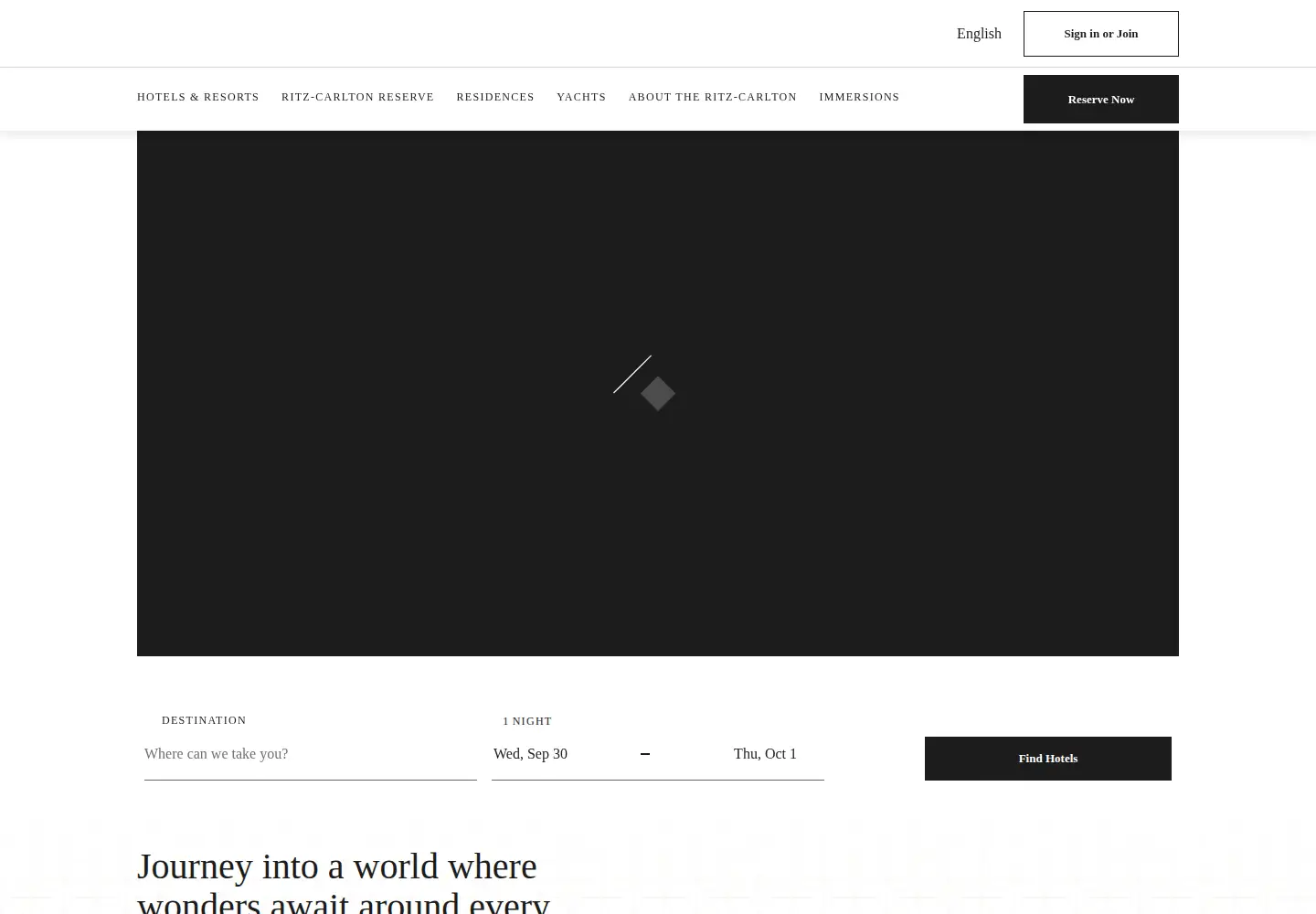Open the Ritz-Carlton Reserve menu
The image size is (1316, 914).
(x=357, y=97)
